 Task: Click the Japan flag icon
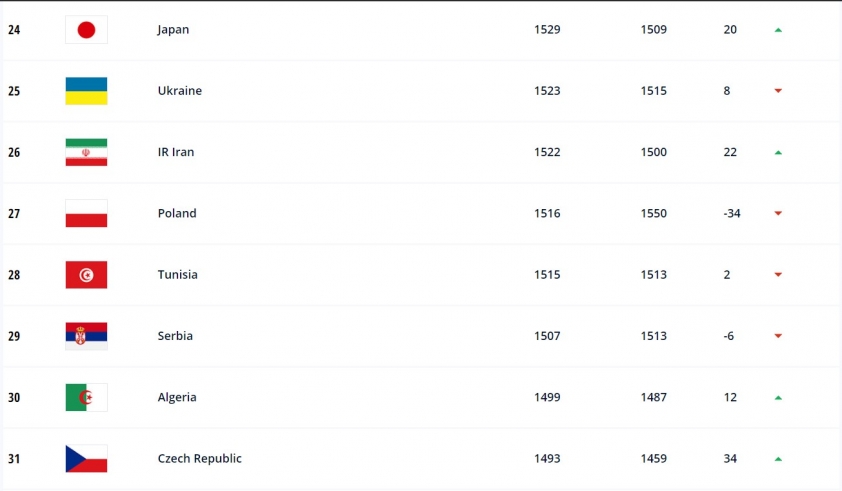coord(86,30)
